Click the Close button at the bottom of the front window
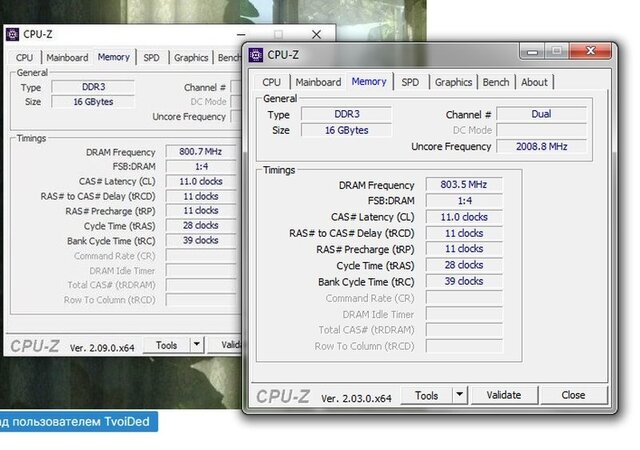640x450 pixels. point(573,395)
